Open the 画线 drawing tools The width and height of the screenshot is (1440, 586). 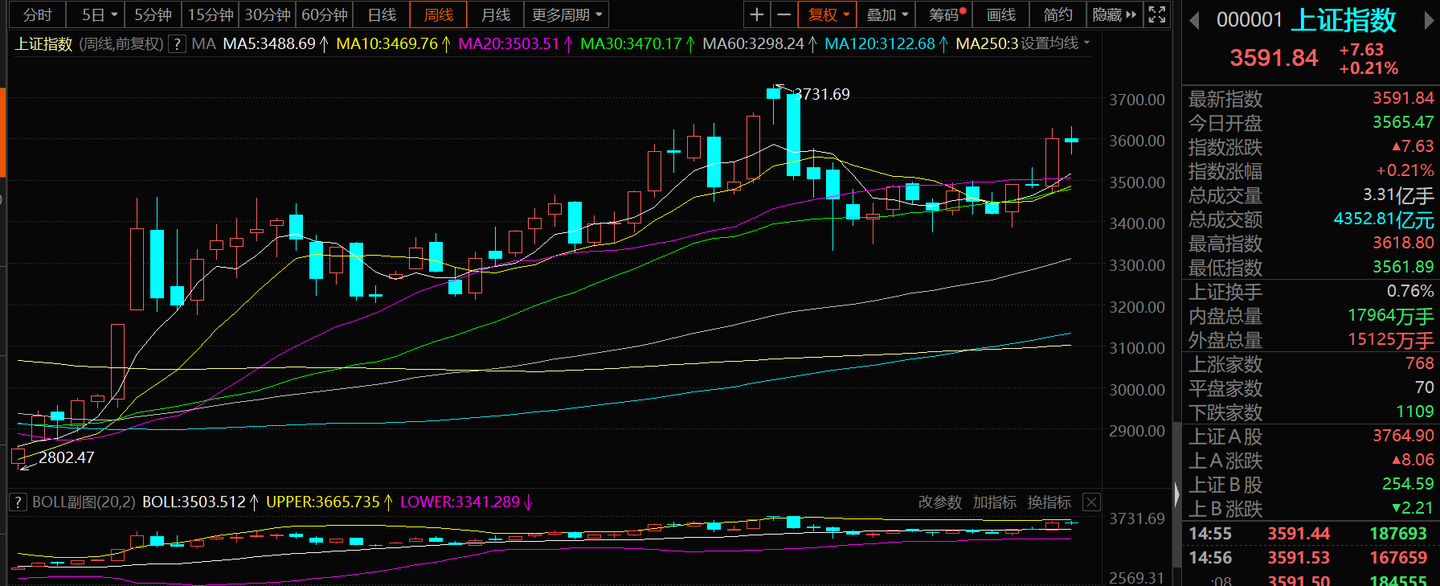(x=1001, y=15)
